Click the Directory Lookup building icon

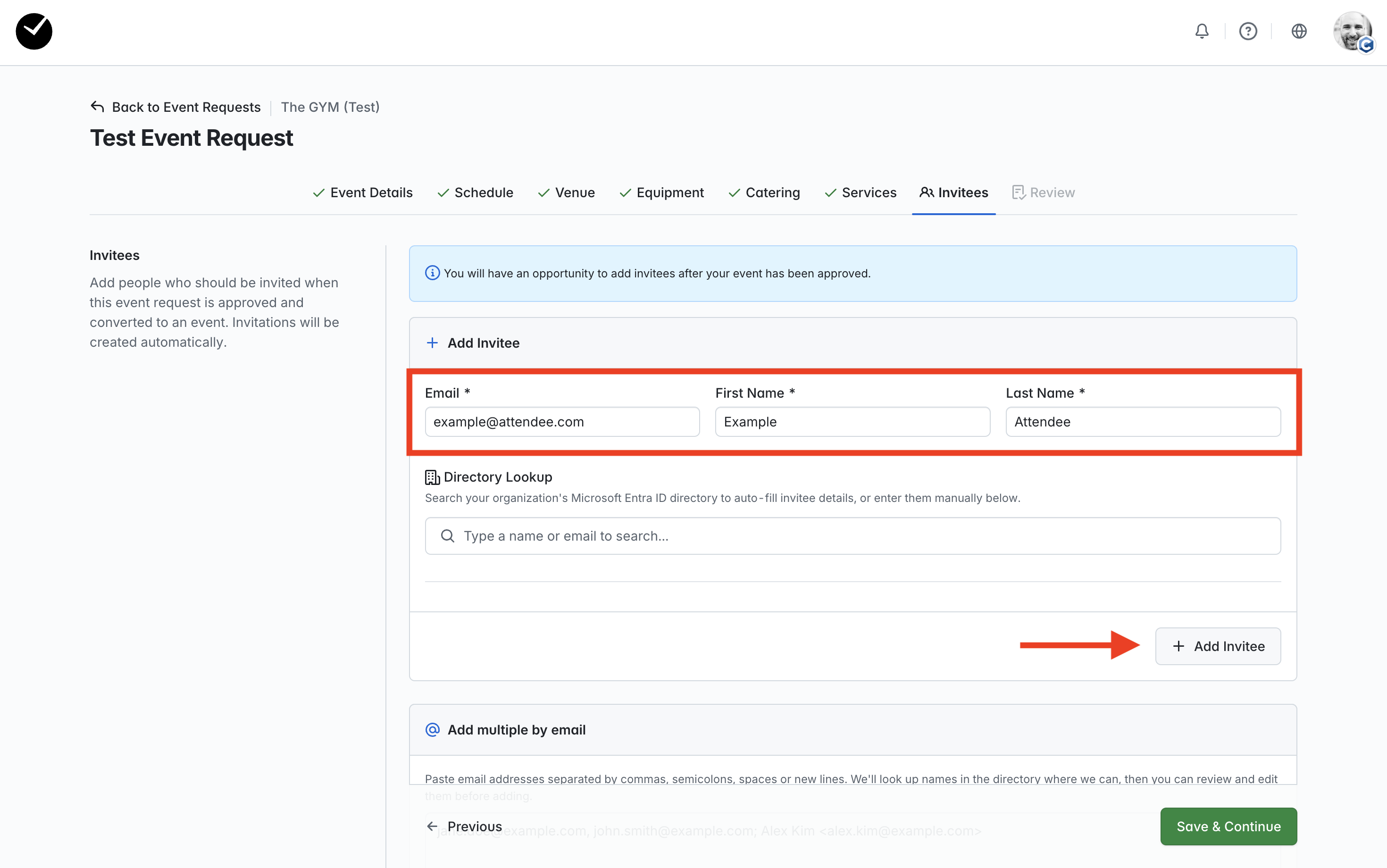[x=432, y=477]
